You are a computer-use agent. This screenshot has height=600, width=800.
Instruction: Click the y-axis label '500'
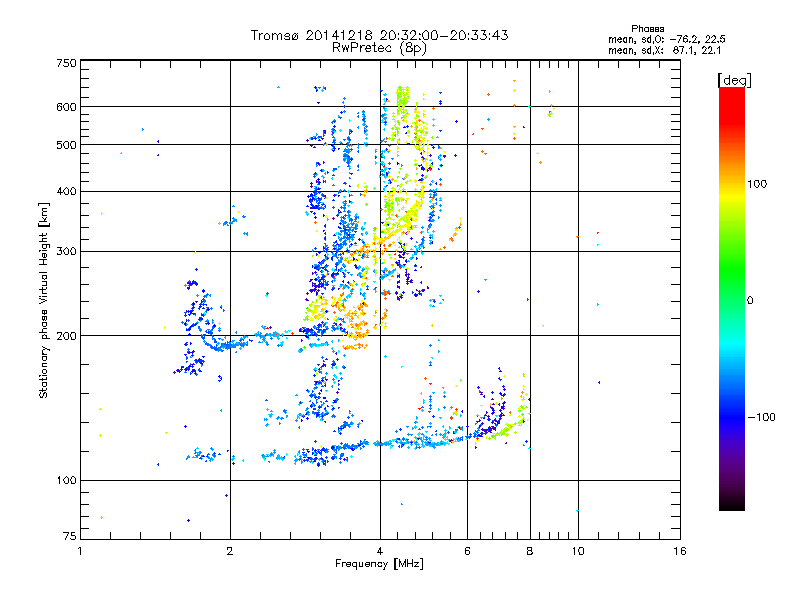tap(67, 145)
